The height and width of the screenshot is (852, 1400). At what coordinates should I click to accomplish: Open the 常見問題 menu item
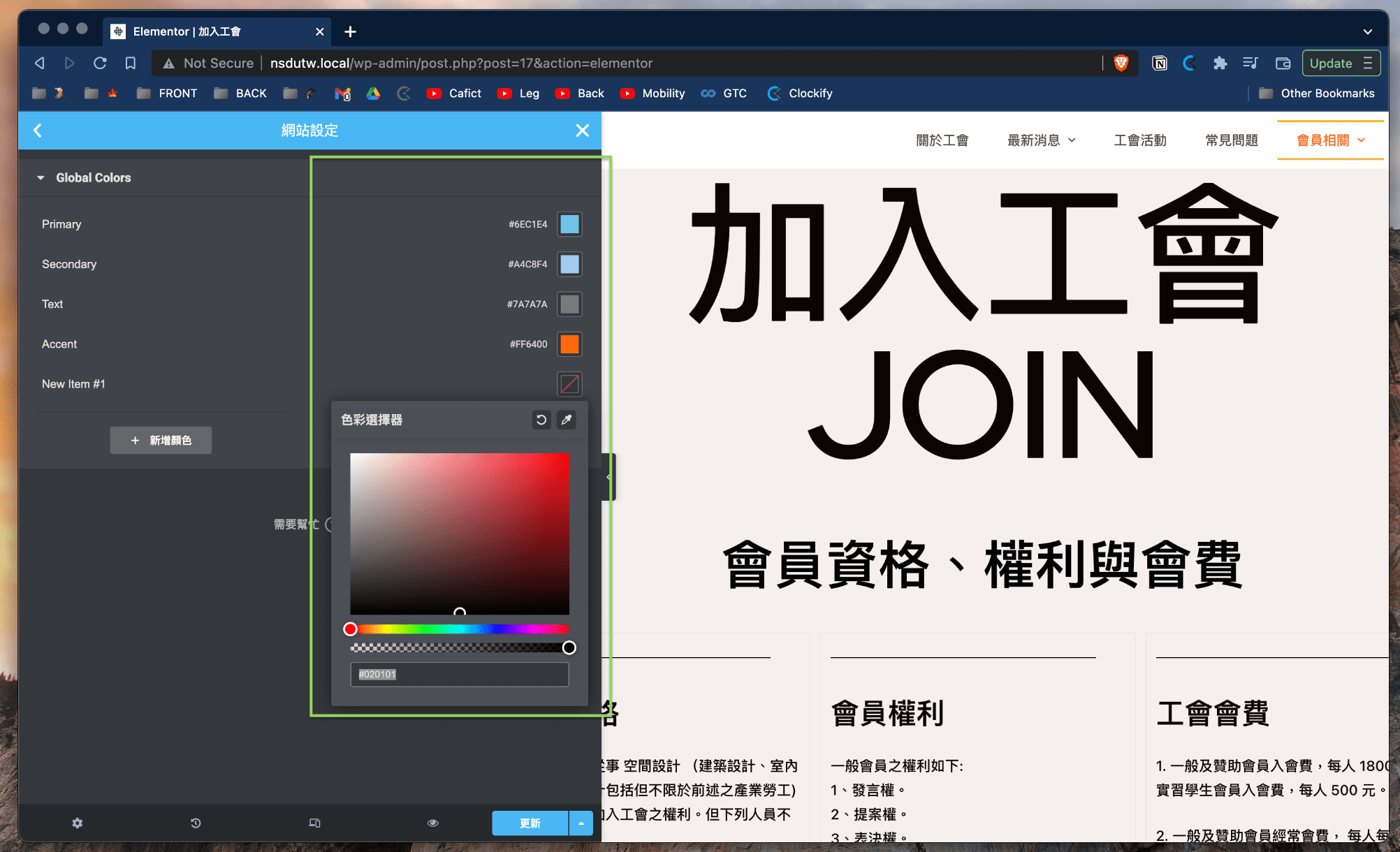pyautogui.click(x=1231, y=140)
